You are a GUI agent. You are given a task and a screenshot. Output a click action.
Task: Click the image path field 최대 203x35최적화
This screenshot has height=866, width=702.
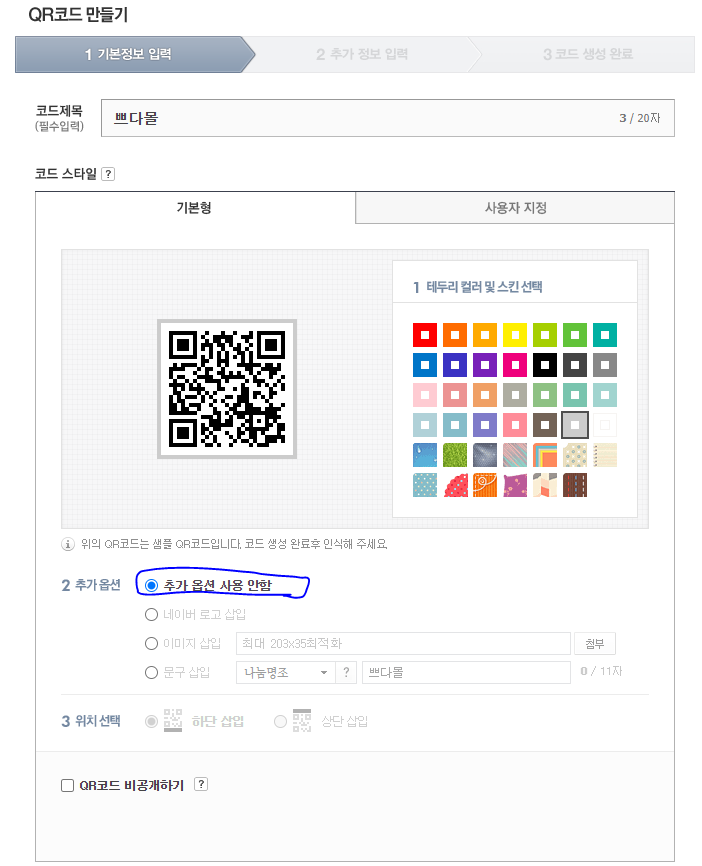point(403,643)
